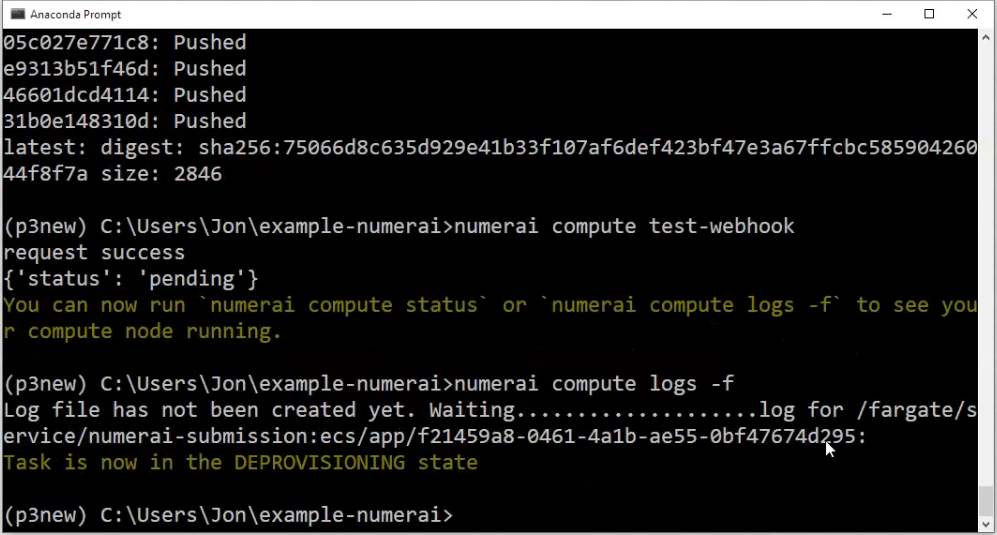The width and height of the screenshot is (997, 535).
Task: Click the status pending dictionary output
Action: coord(131,279)
